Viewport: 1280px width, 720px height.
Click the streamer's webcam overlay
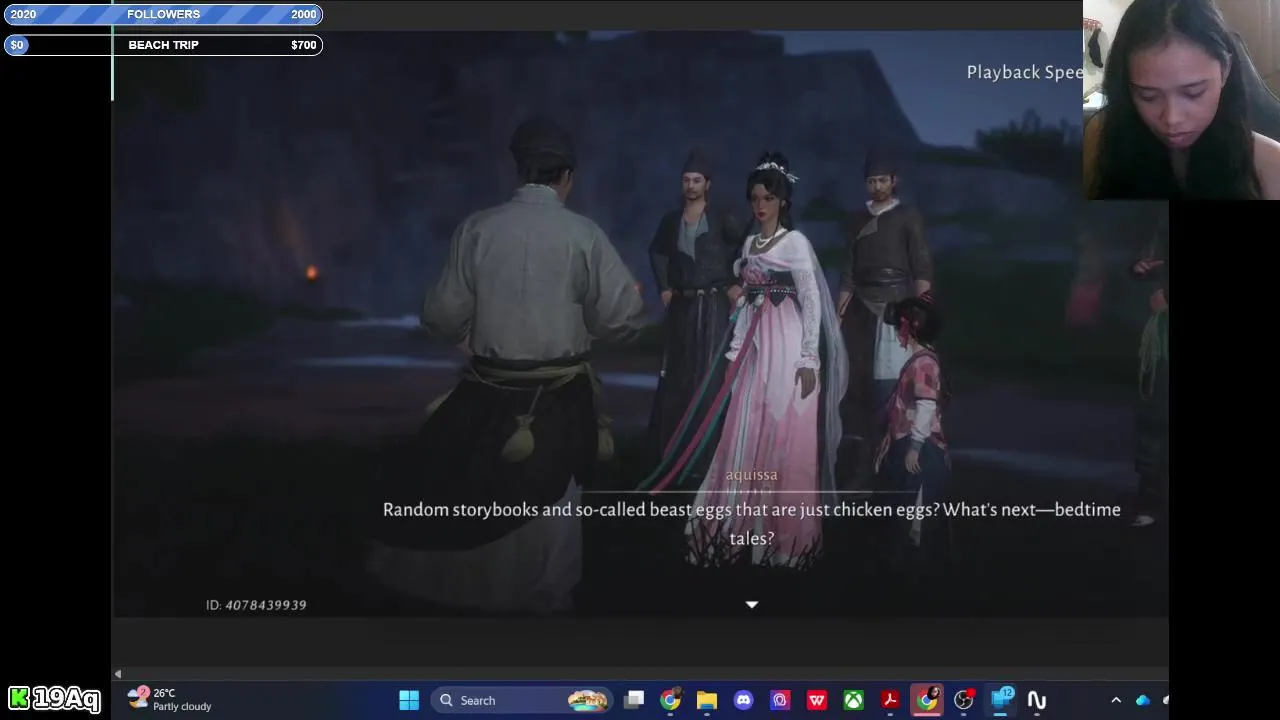1181,100
